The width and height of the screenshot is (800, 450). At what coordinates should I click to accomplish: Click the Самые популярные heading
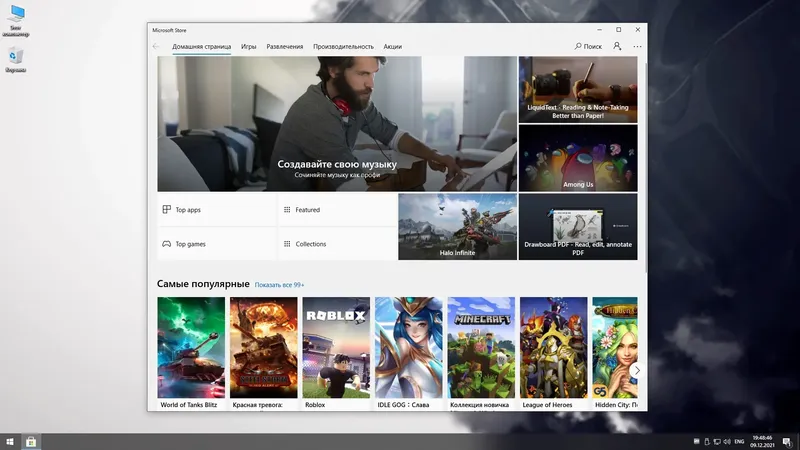click(x=203, y=284)
